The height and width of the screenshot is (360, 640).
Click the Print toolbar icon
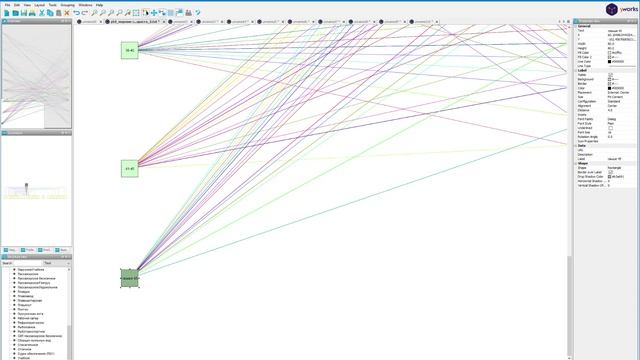32,13
